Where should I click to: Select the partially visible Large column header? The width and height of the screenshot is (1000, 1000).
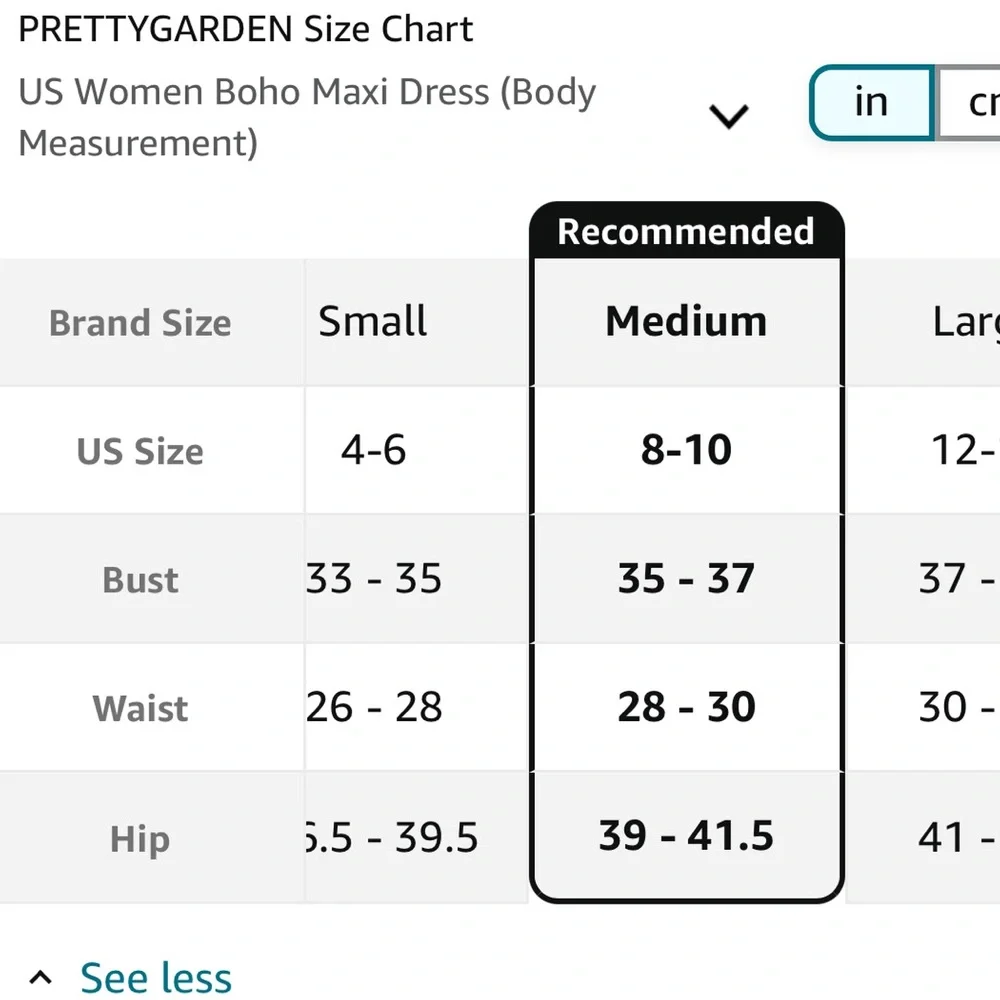[x=963, y=322]
